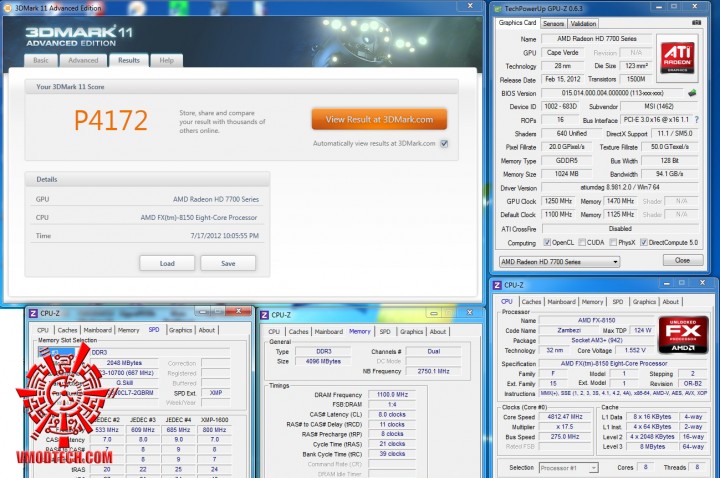Screen dimensions: 720x478
Task: Click the GPU-Z screenshot camera icon
Action: pyautogui.click(x=696, y=22)
